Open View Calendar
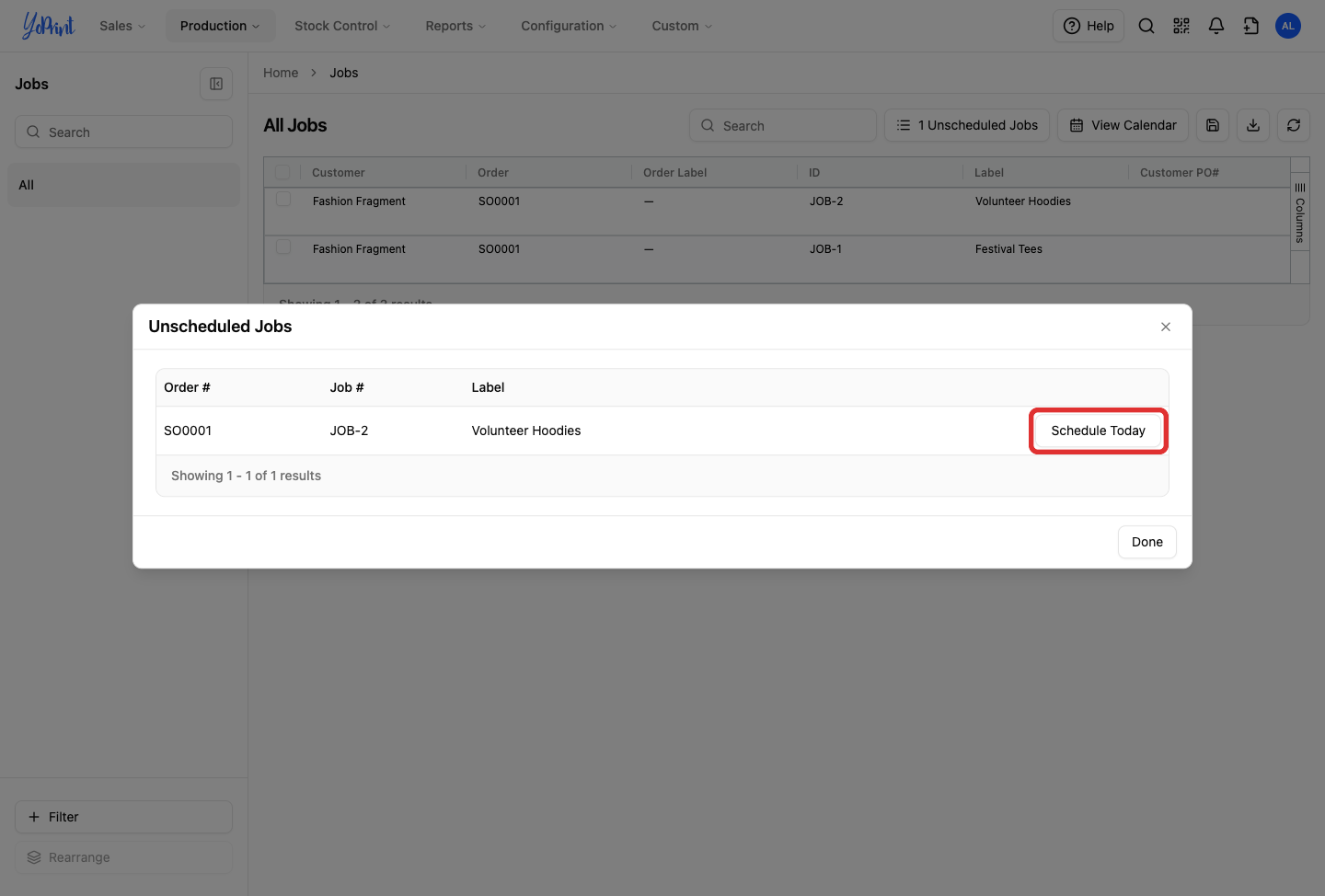Image resolution: width=1325 pixels, height=896 pixels. 1123,125
